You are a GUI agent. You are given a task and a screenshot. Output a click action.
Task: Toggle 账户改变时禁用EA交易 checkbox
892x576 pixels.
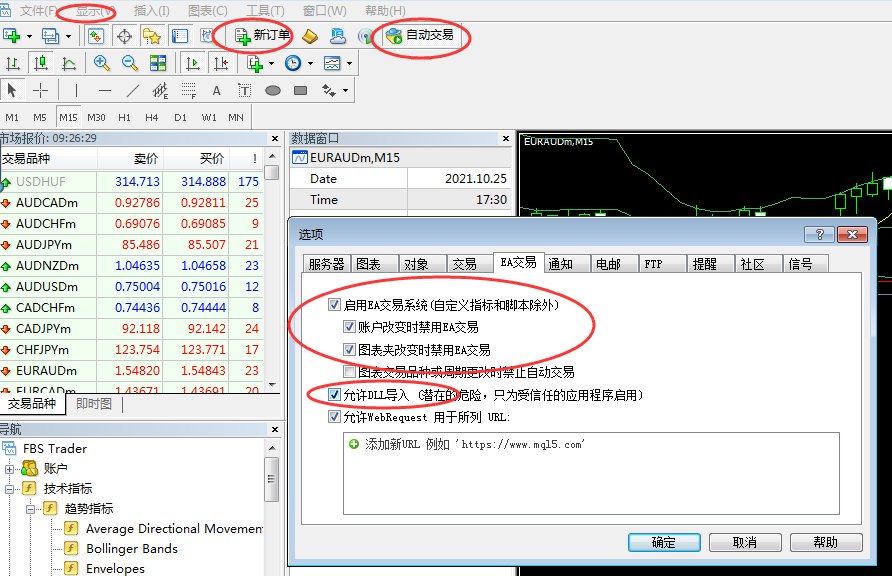point(349,327)
